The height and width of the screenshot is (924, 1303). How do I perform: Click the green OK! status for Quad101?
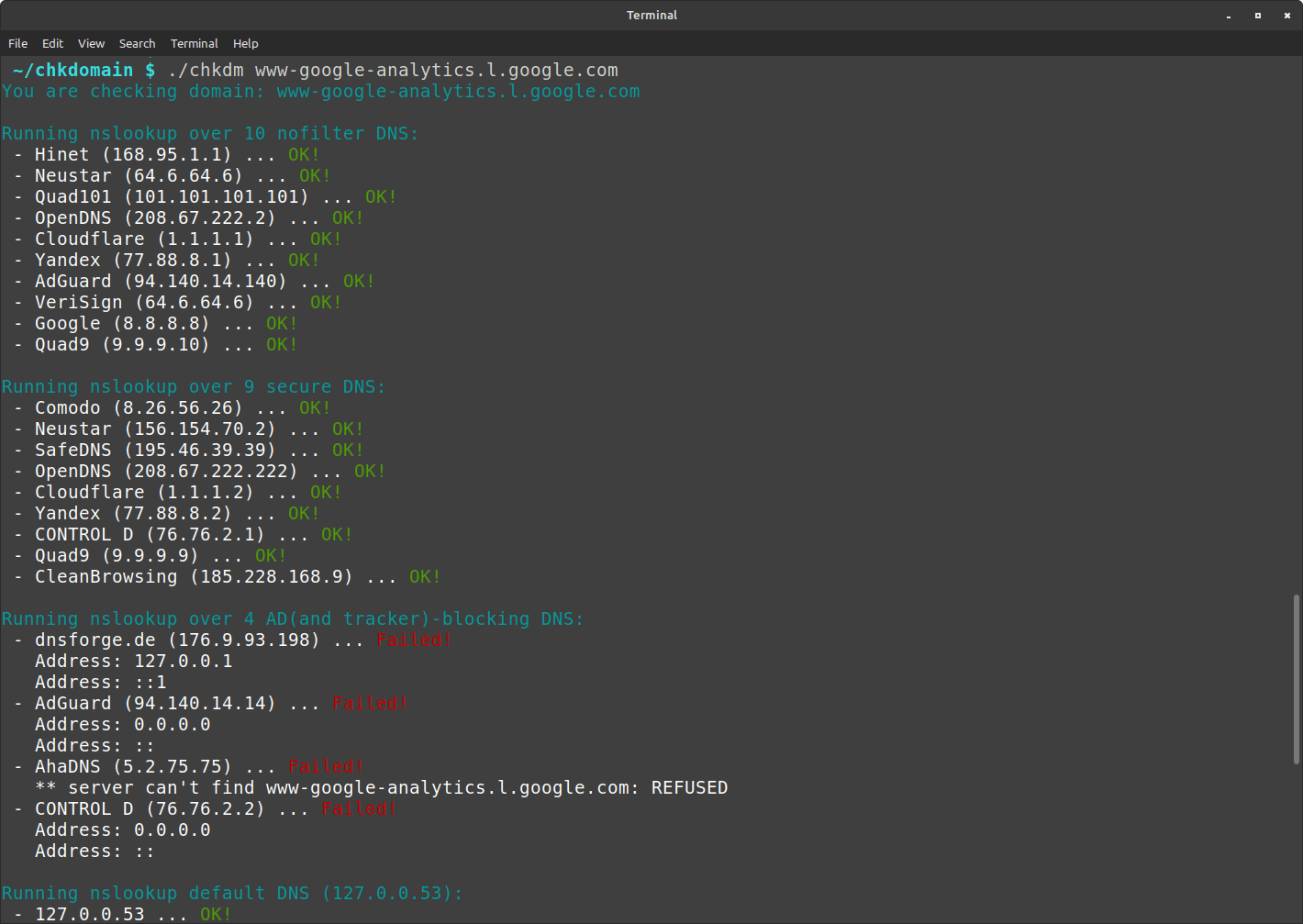[x=381, y=196]
